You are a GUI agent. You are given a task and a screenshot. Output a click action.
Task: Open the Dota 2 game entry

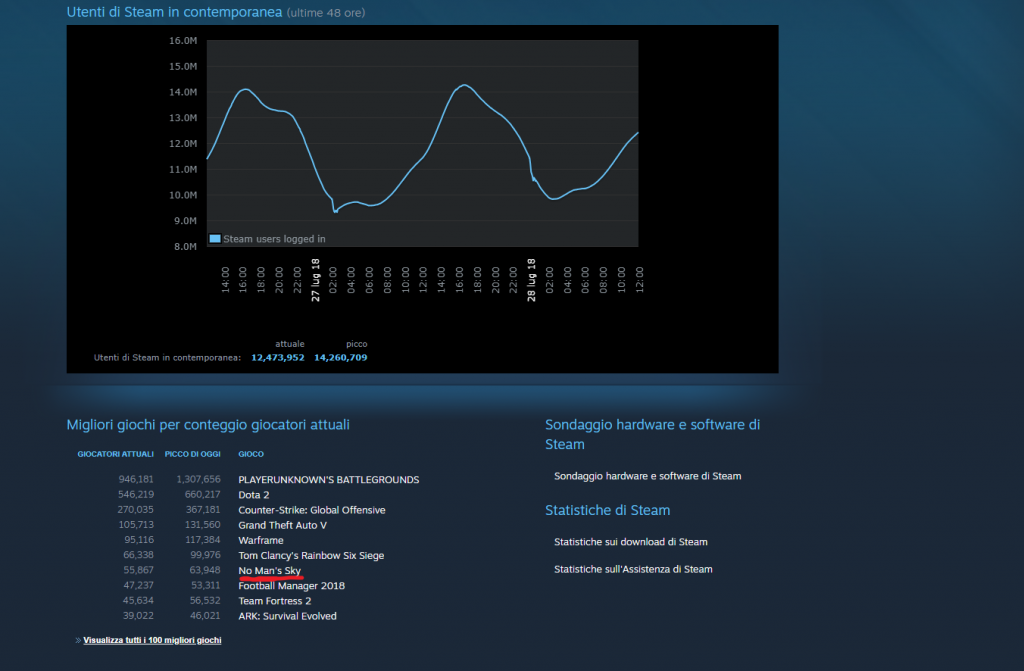tap(254, 494)
